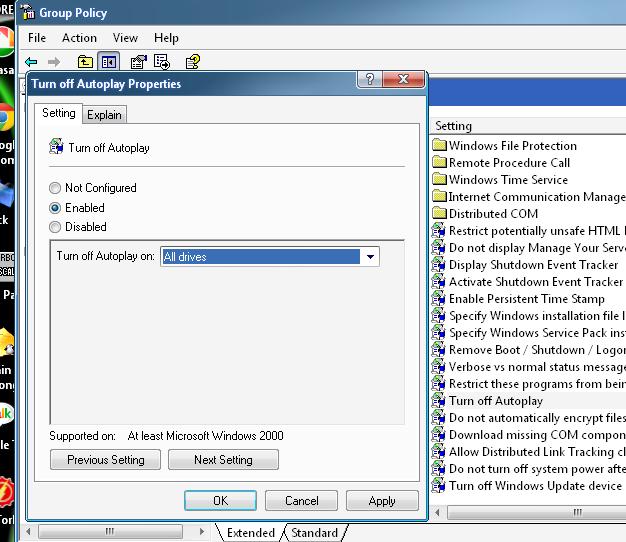Screen dimensions: 626x542
Task: Click the Windows File Protection folder icon
Action: pyautogui.click(x=439, y=145)
